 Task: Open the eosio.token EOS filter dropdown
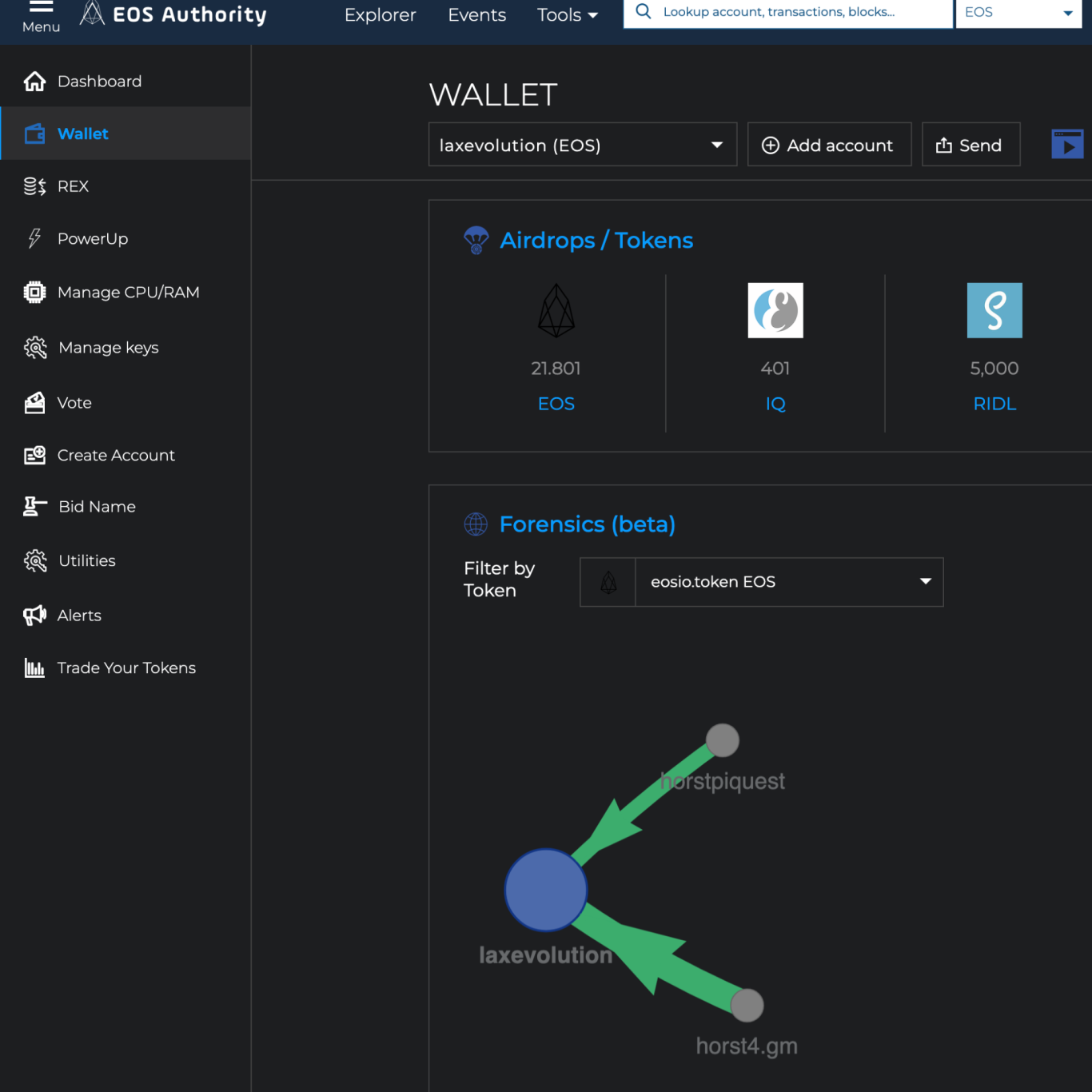789,582
